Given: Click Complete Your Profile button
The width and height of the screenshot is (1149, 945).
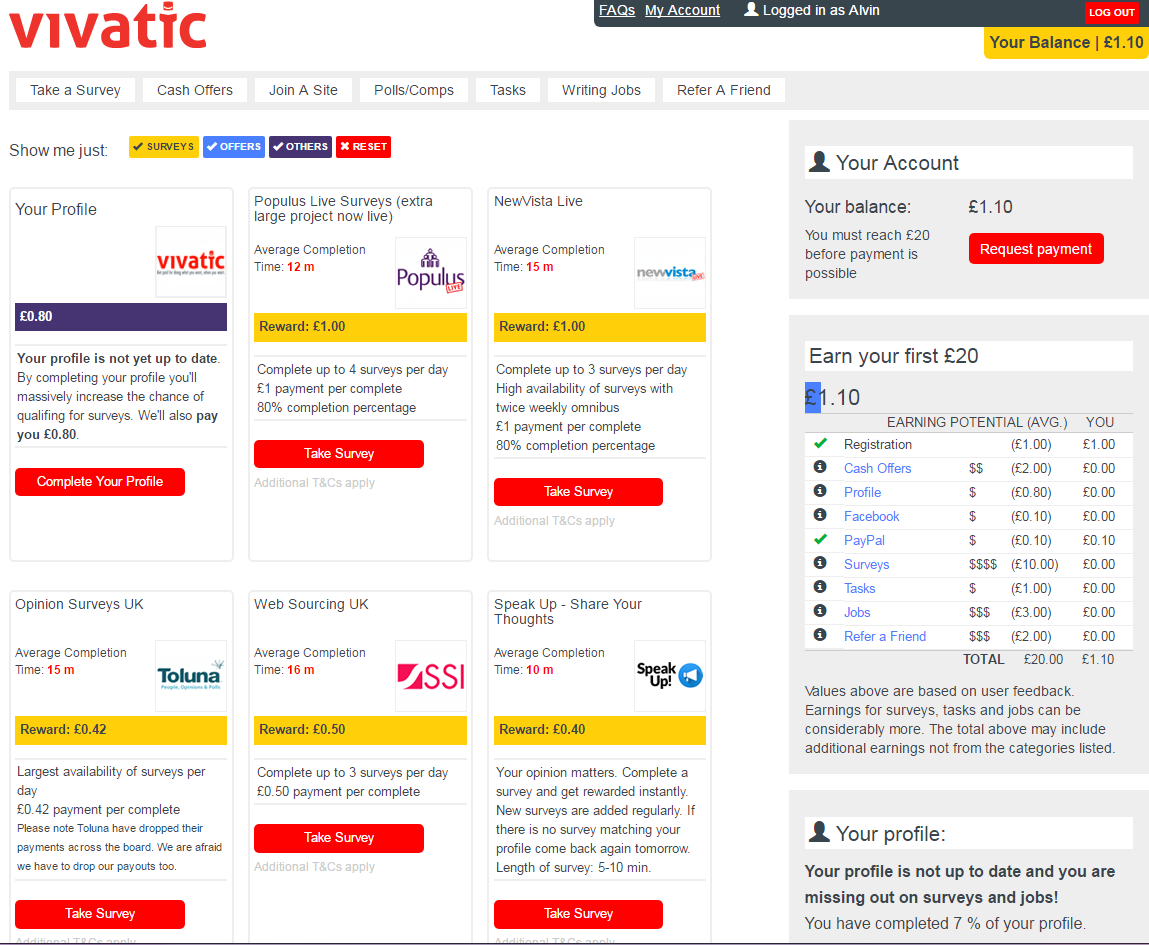Looking at the screenshot, I should 100,481.
